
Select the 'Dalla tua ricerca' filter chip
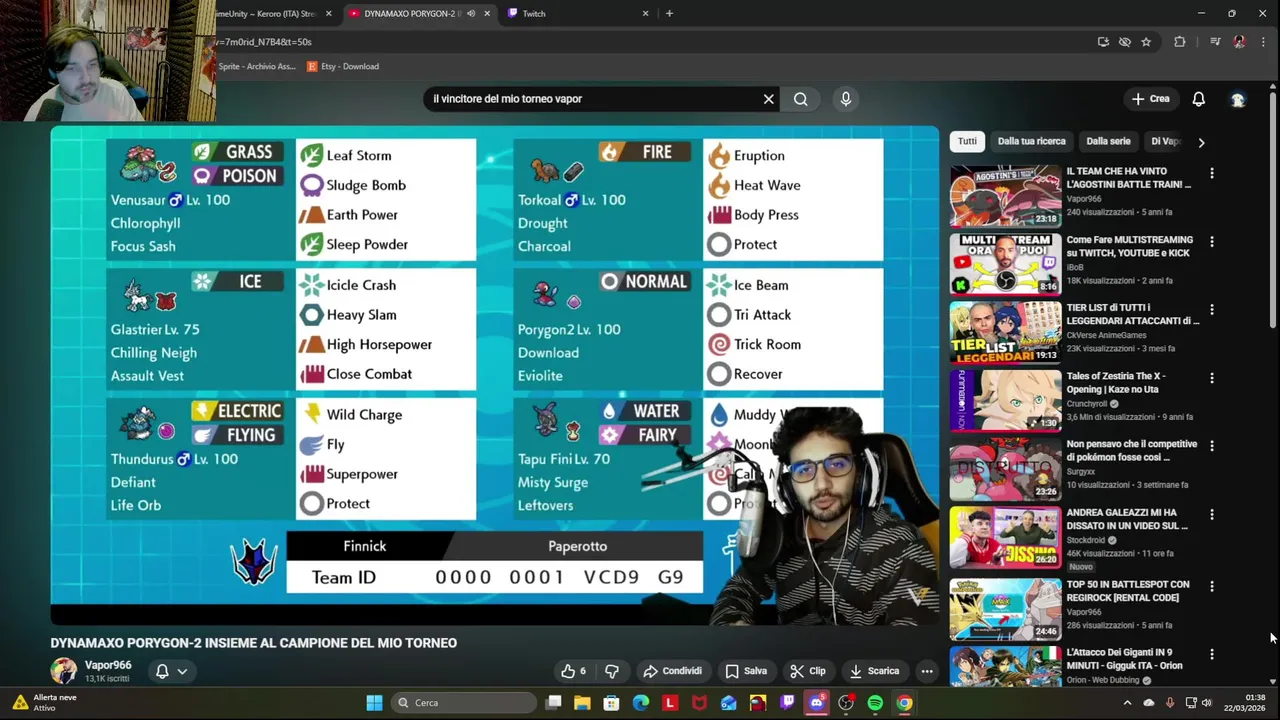(x=1031, y=141)
